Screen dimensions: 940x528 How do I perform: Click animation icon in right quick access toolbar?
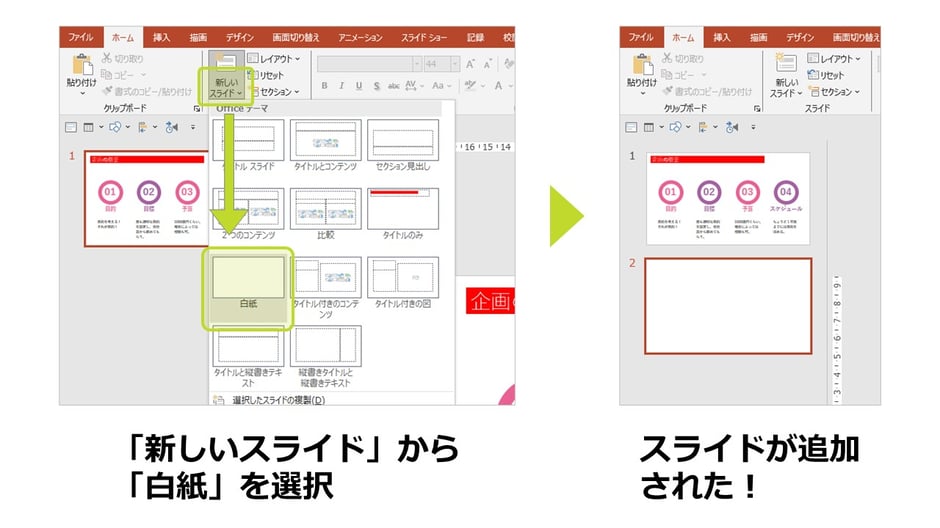[x=732, y=127]
